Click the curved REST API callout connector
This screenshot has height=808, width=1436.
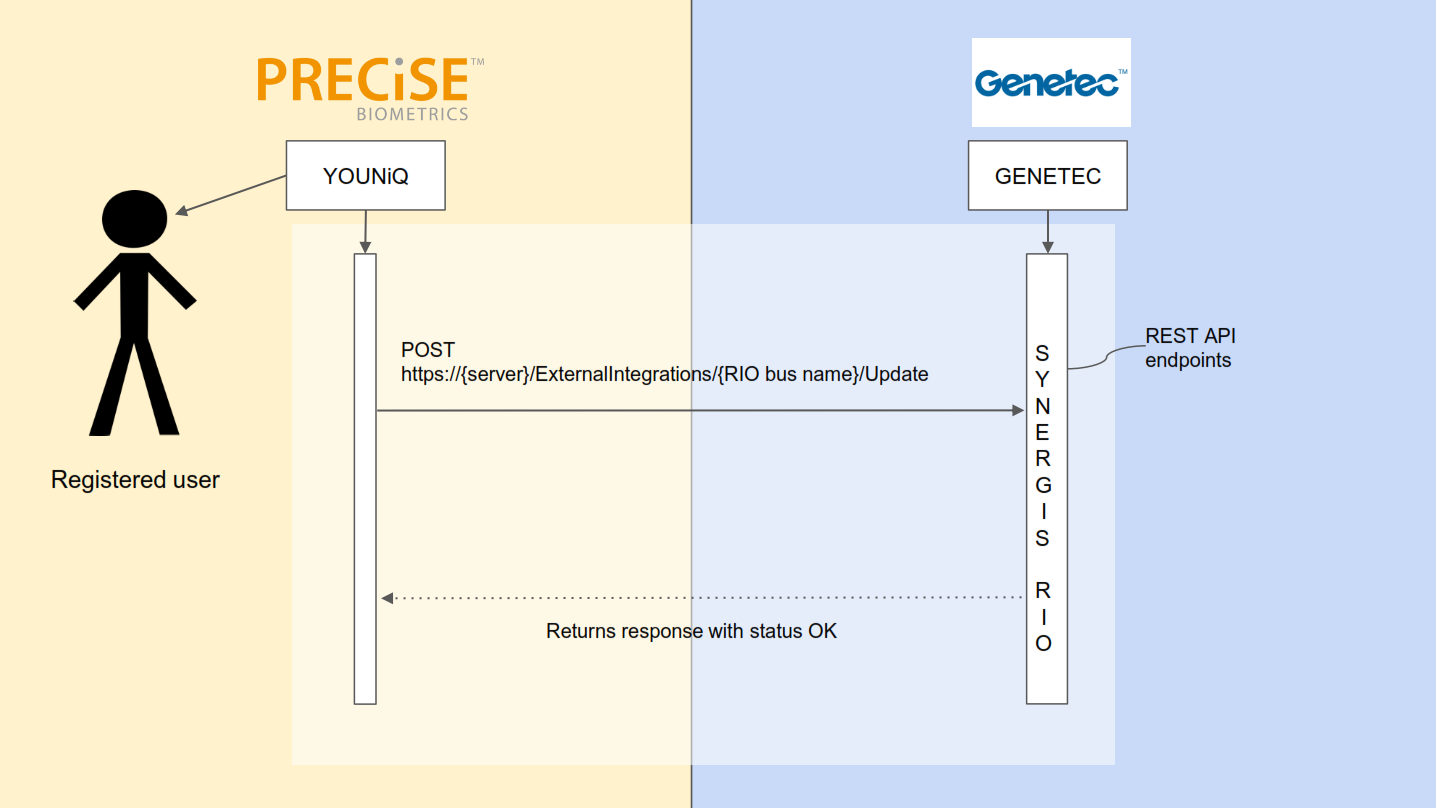(1106, 358)
